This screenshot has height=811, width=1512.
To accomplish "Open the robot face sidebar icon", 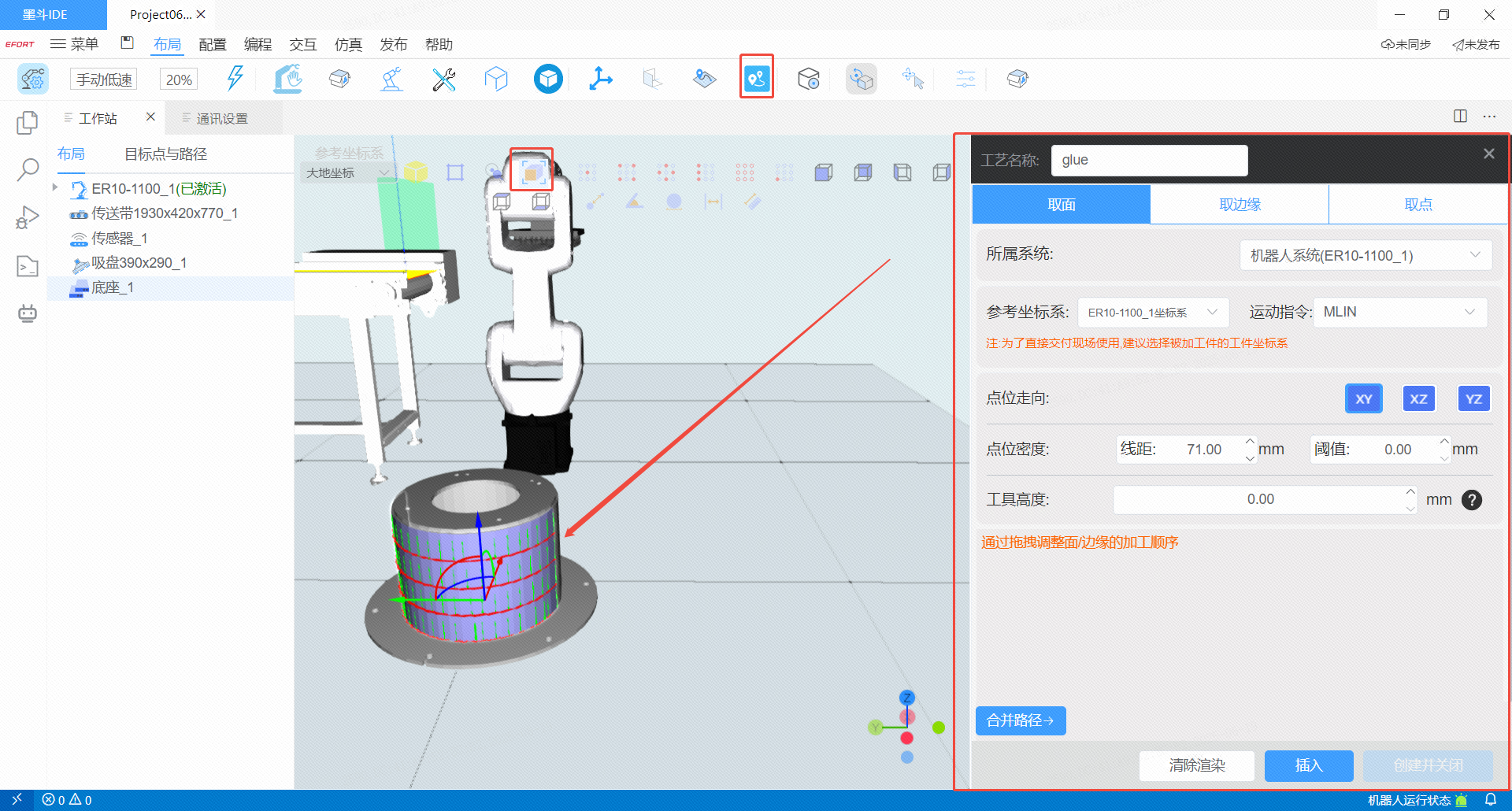I will 28,313.
